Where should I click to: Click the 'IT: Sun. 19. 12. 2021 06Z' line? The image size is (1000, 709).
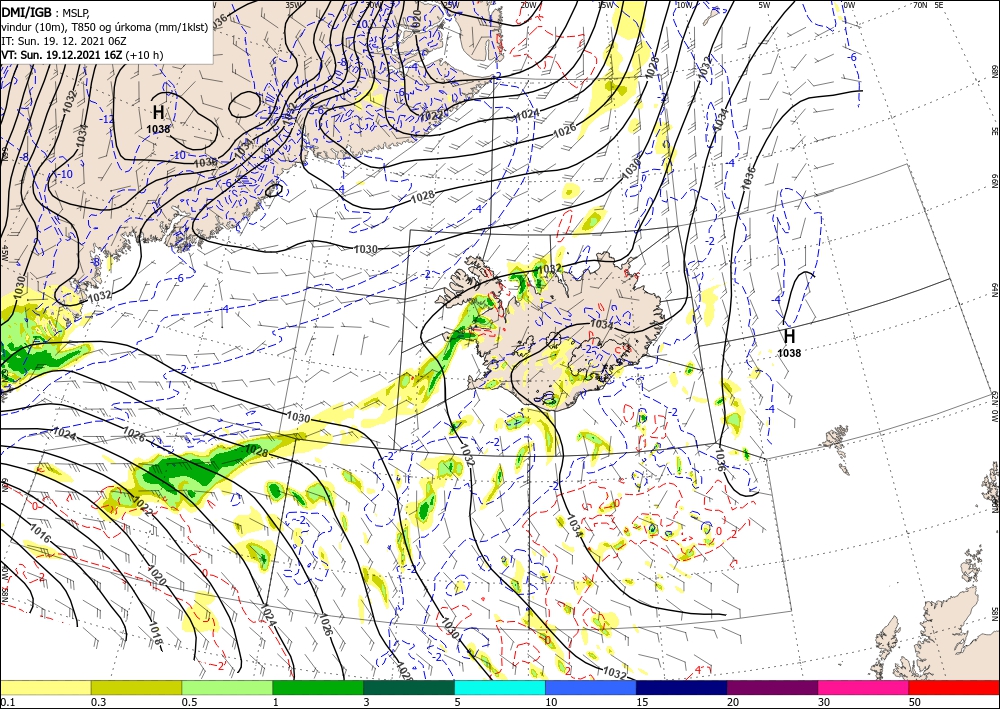coord(63,41)
